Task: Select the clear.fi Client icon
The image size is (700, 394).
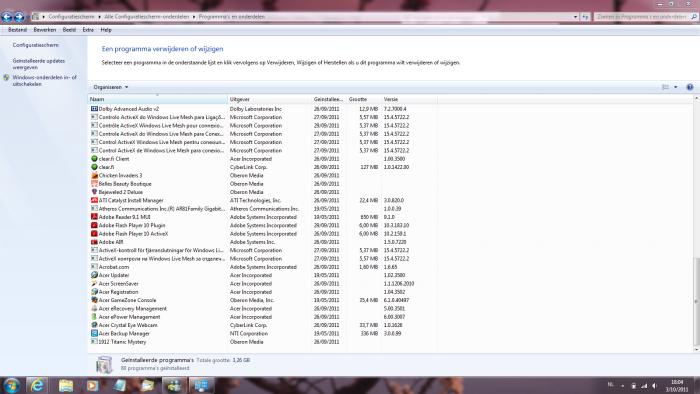Action: point(94,159)
